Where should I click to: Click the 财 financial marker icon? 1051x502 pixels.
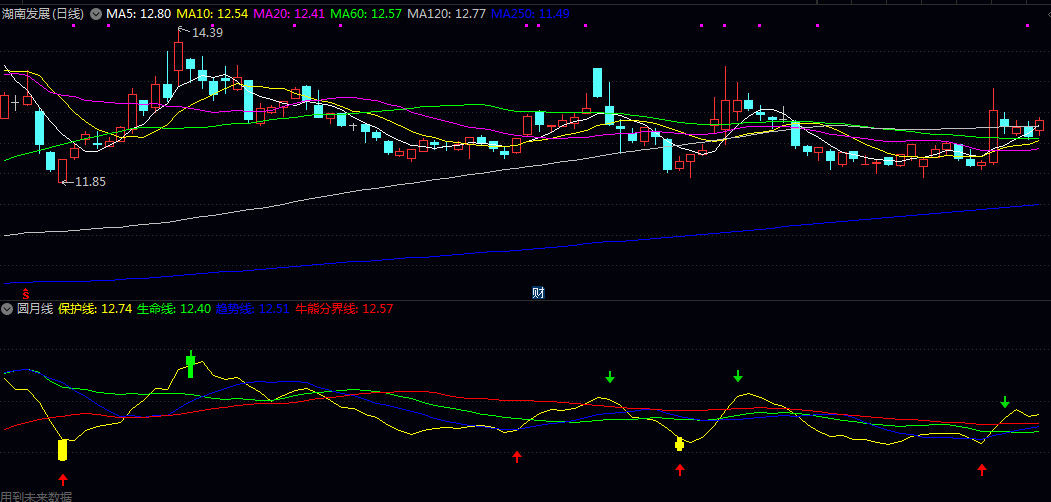(x=538, y=292)
